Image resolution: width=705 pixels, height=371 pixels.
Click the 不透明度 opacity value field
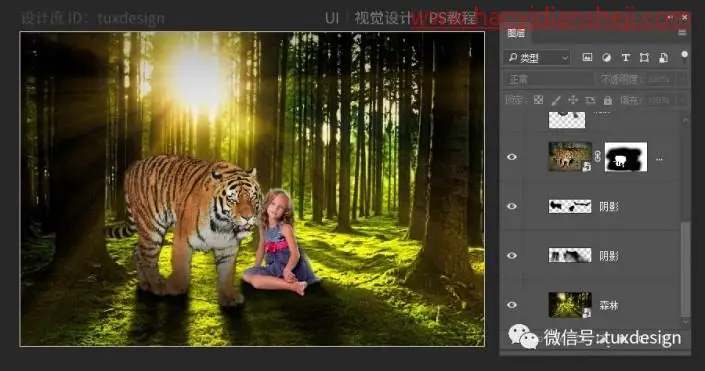(x=660, y=80)
